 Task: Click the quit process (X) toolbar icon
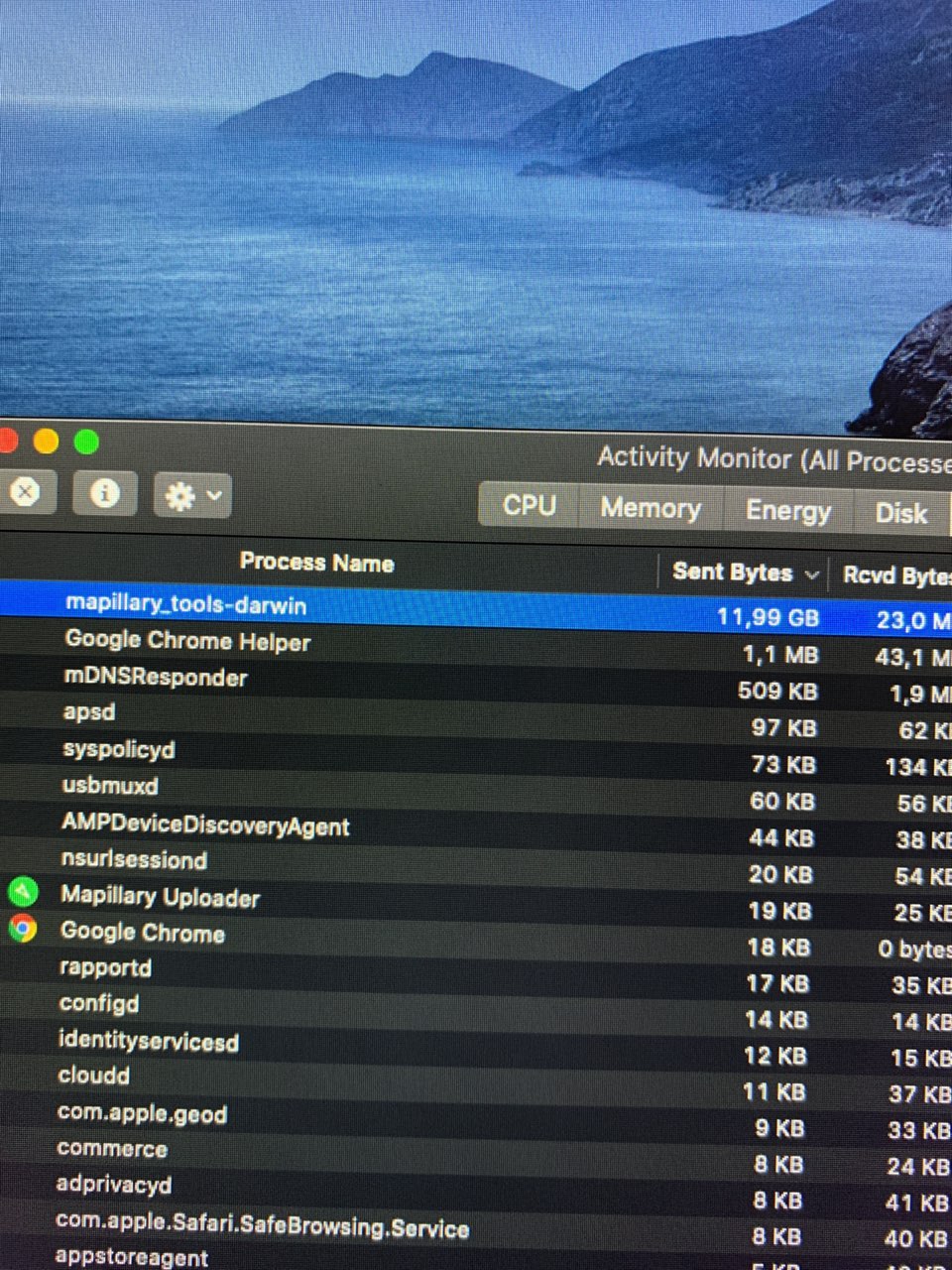[x=26, y=491]
